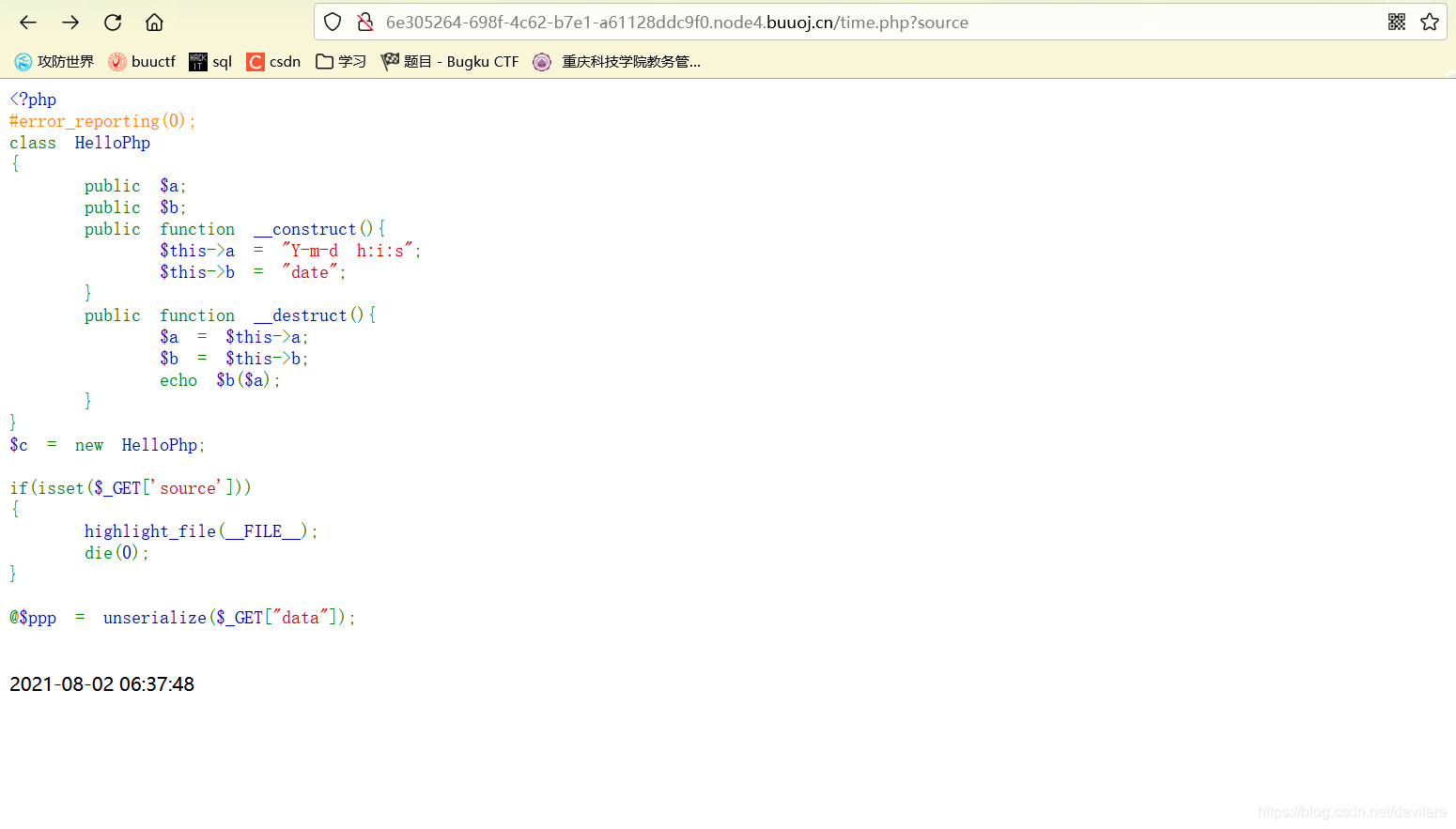Go forward to the next page
This screenshot has height=829, width=1456.
(70, 23)
